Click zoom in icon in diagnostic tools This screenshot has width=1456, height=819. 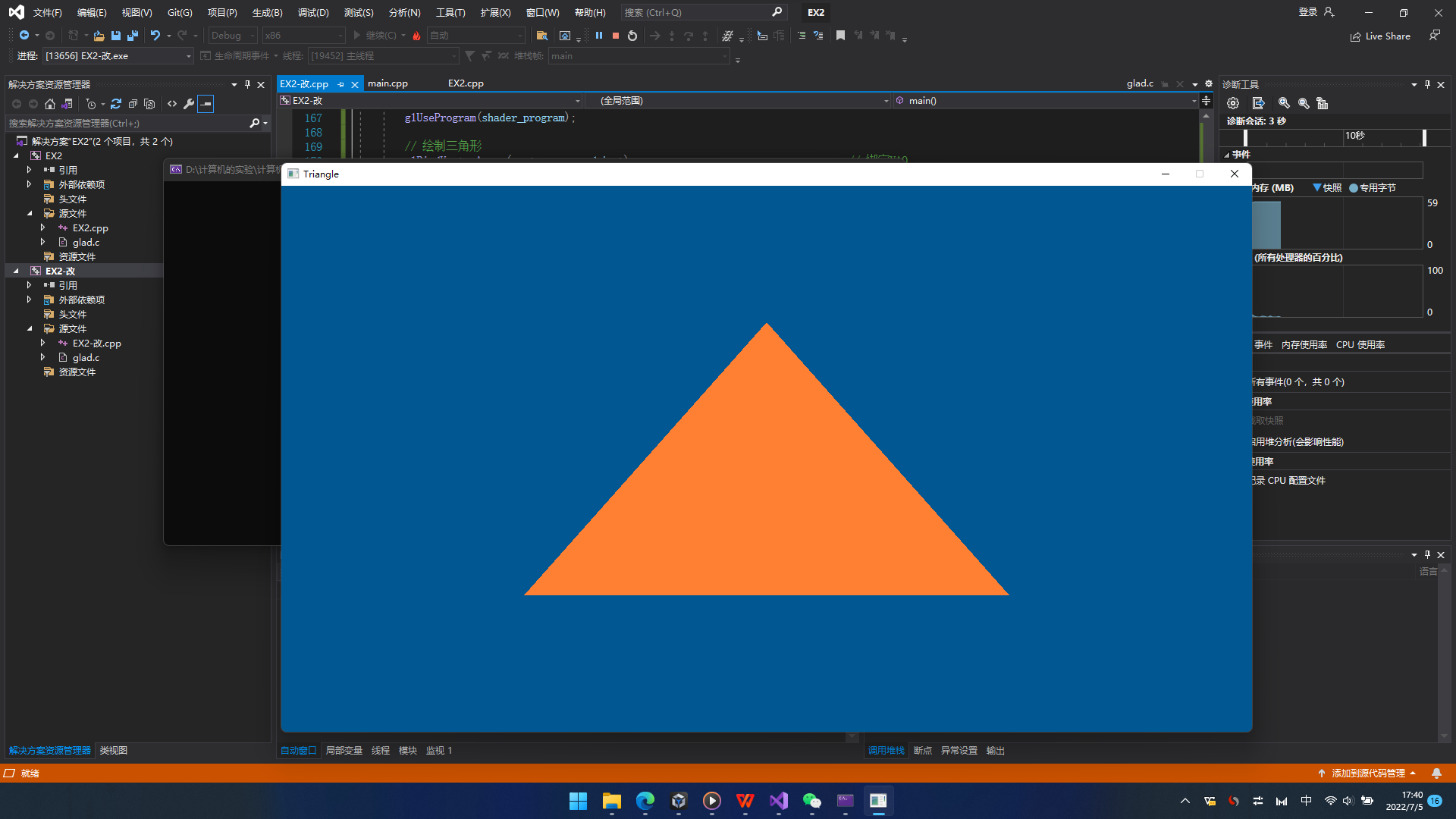[x=1284, y=104]
